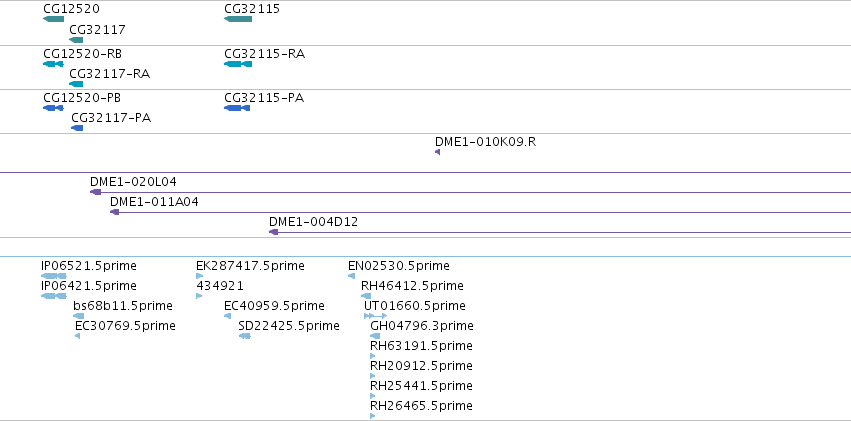Viewport: 851px width, 421px height.
Task: Select the DME1-020L04 clone arrowhead
Action: pos(96,192)
